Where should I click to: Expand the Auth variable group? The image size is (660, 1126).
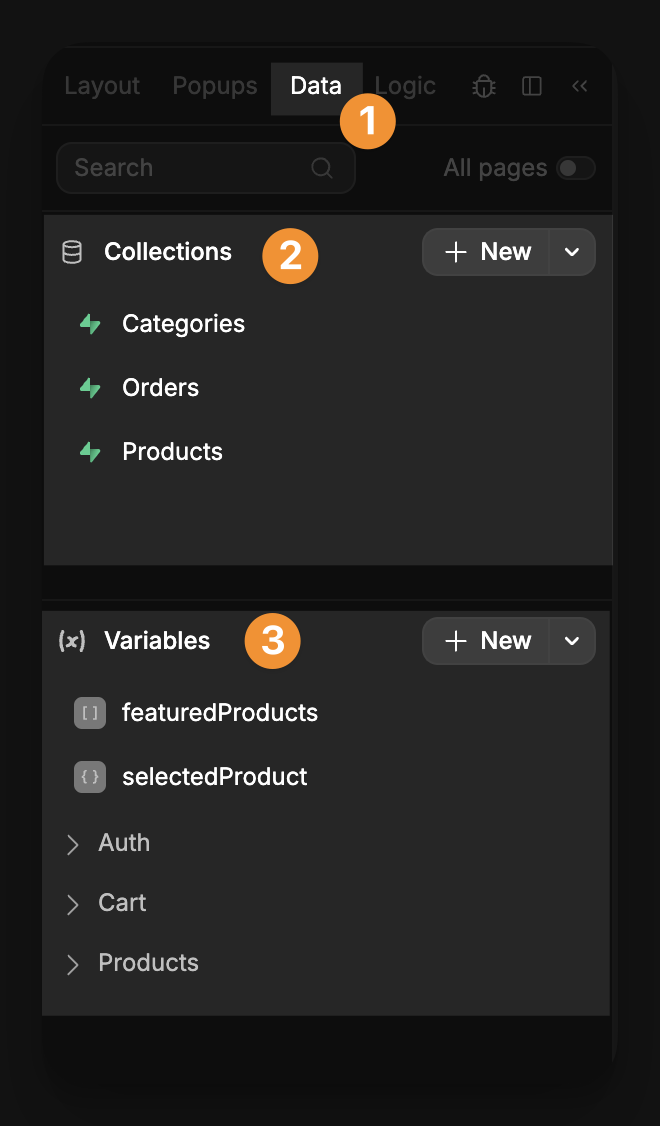71,843
